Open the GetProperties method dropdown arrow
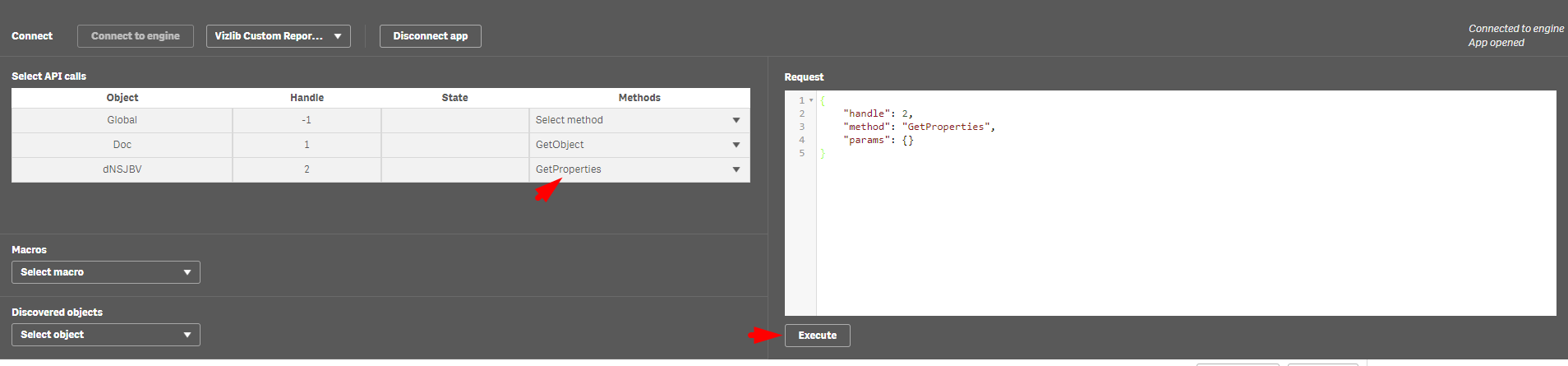This screenshot has width=1568, height=366. 736,169
